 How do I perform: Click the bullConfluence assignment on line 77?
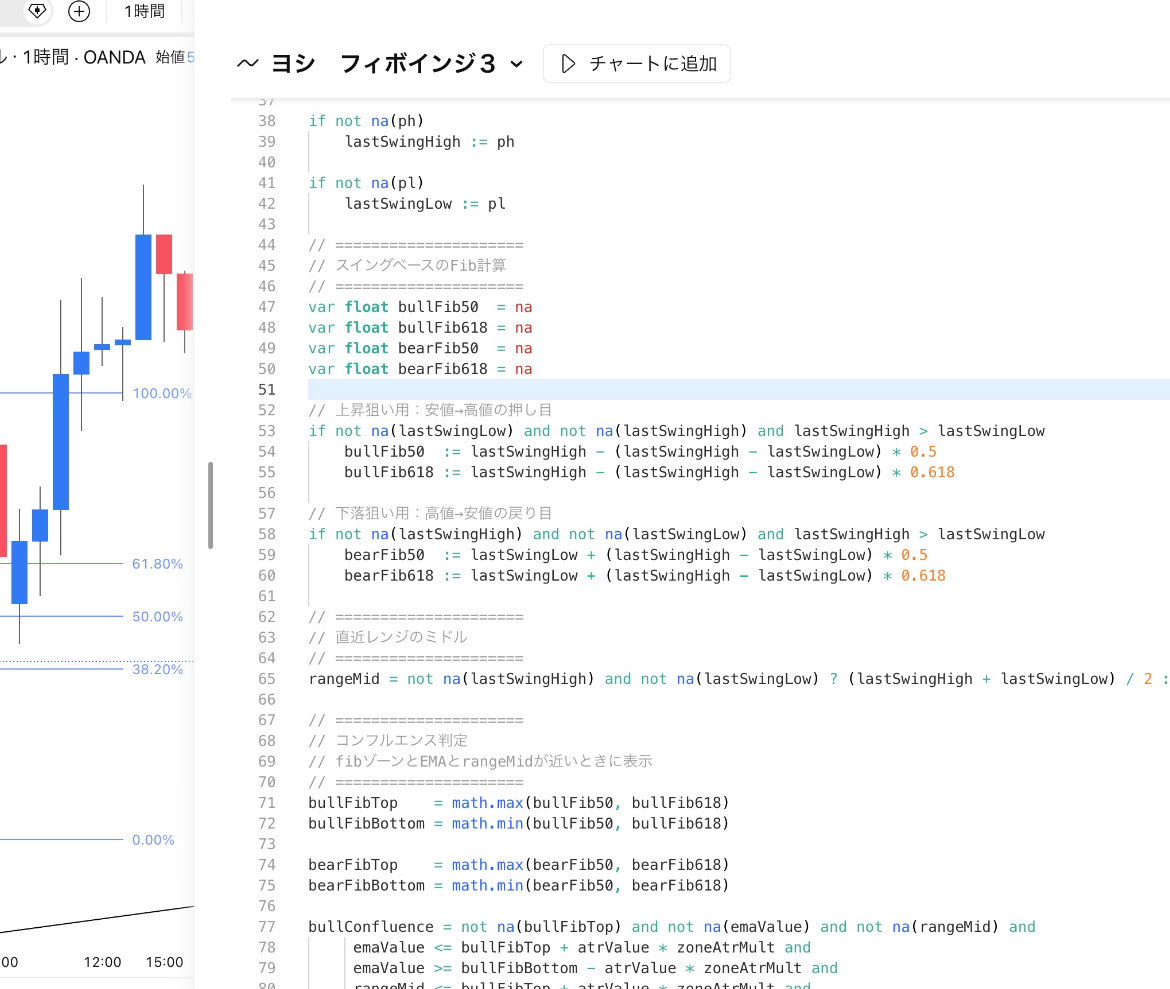tap(672, 927)
